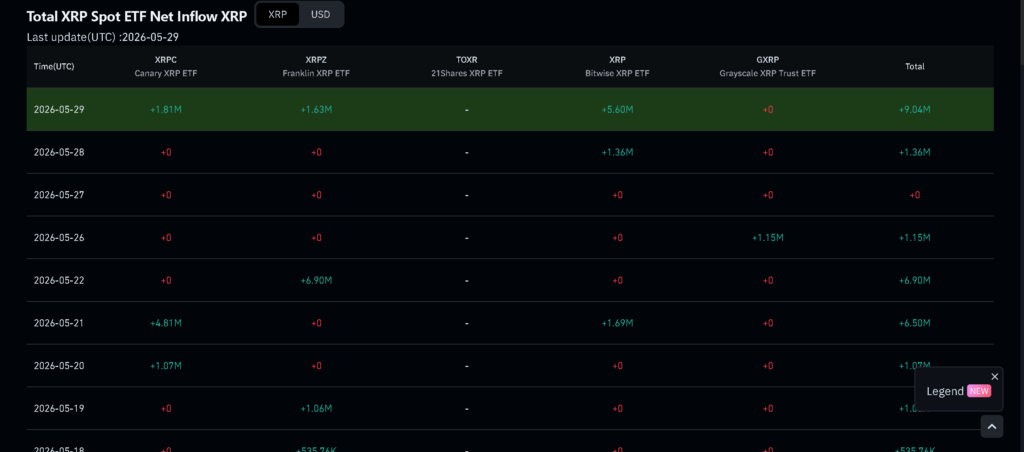
Task: Close the Legend popup
Action: tap(995, 376)
